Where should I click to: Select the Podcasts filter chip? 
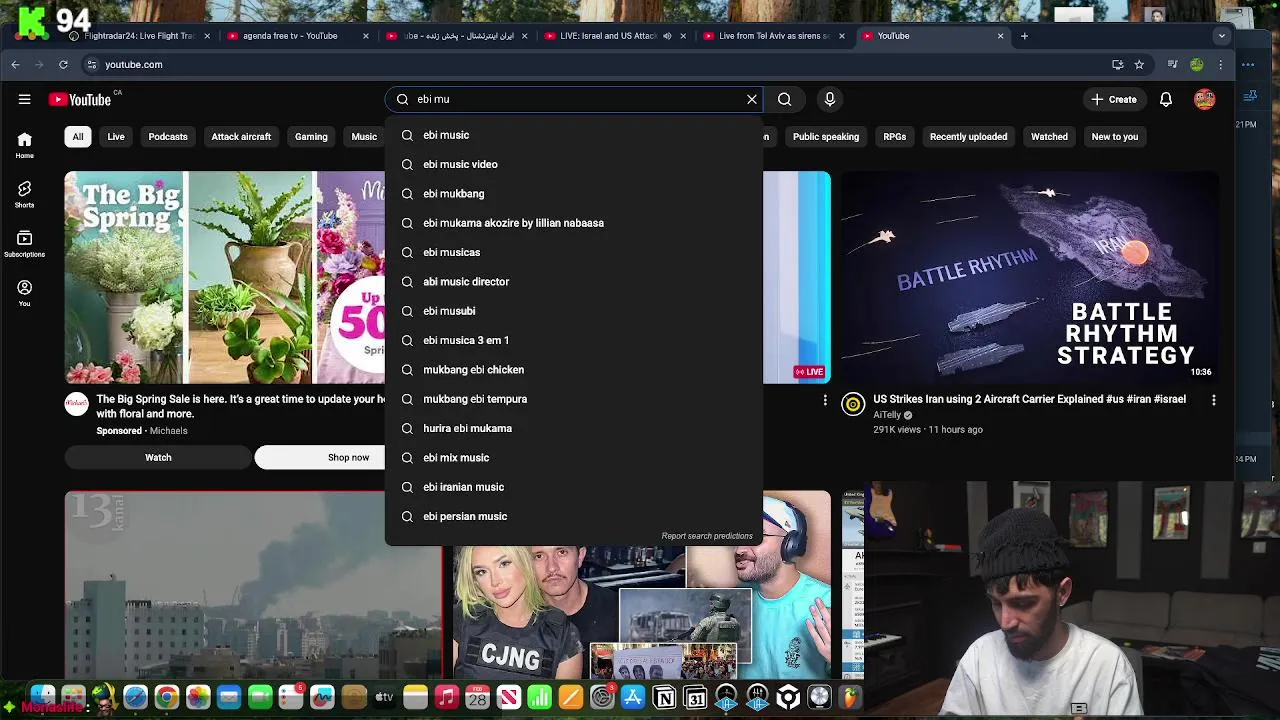pyautogui.click(x=168, y=136)
